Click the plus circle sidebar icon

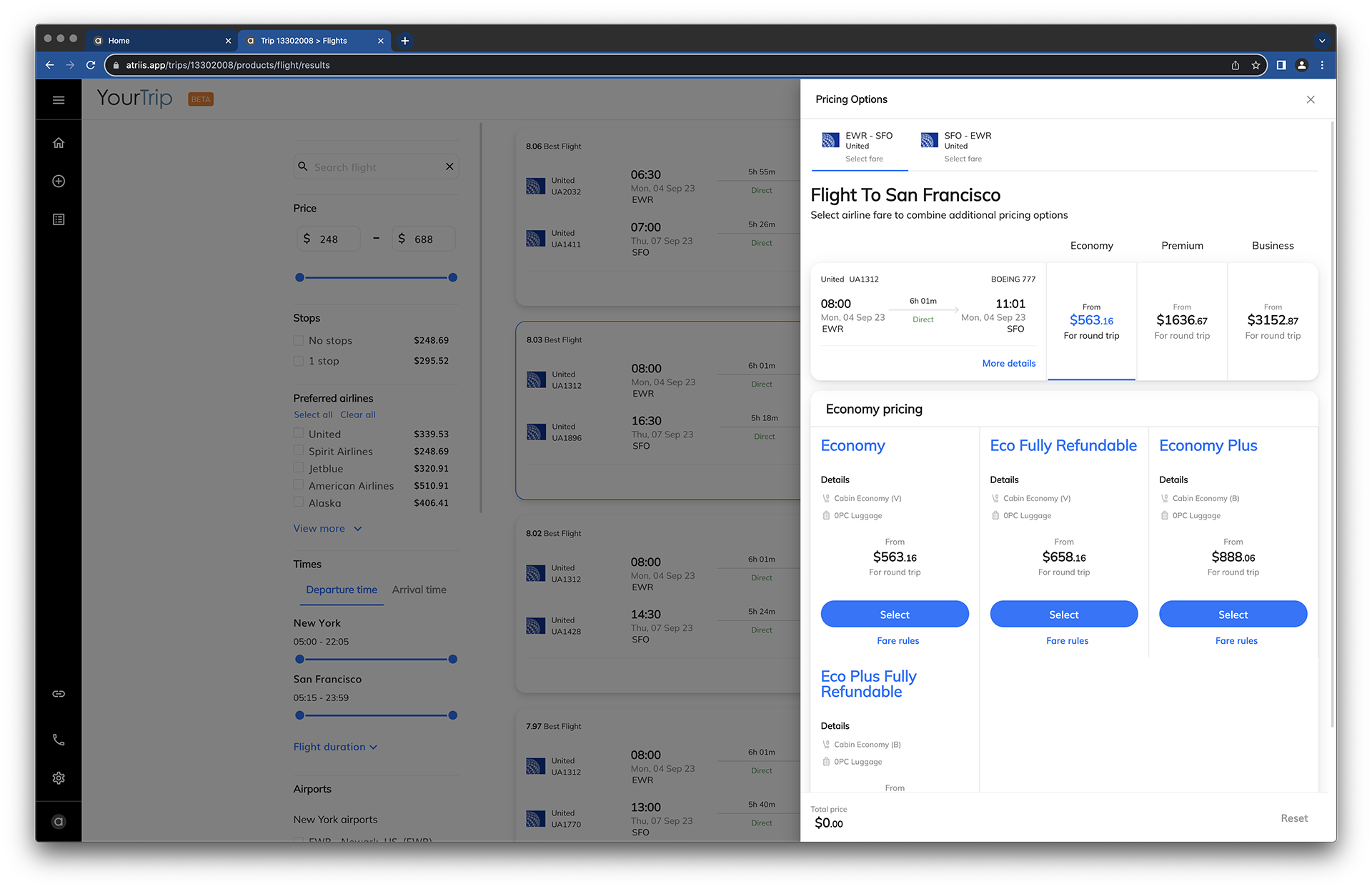(x=59, y=182)
